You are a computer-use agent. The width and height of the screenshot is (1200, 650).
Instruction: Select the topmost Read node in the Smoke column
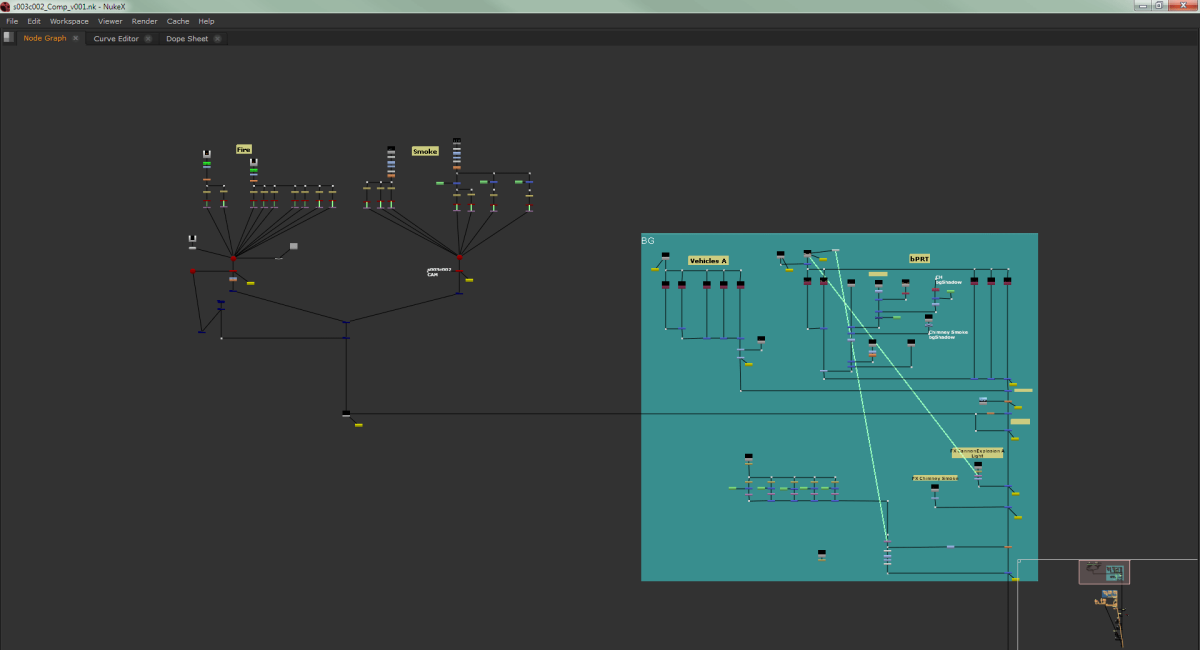pyautogui.click(x=455, y=140)
